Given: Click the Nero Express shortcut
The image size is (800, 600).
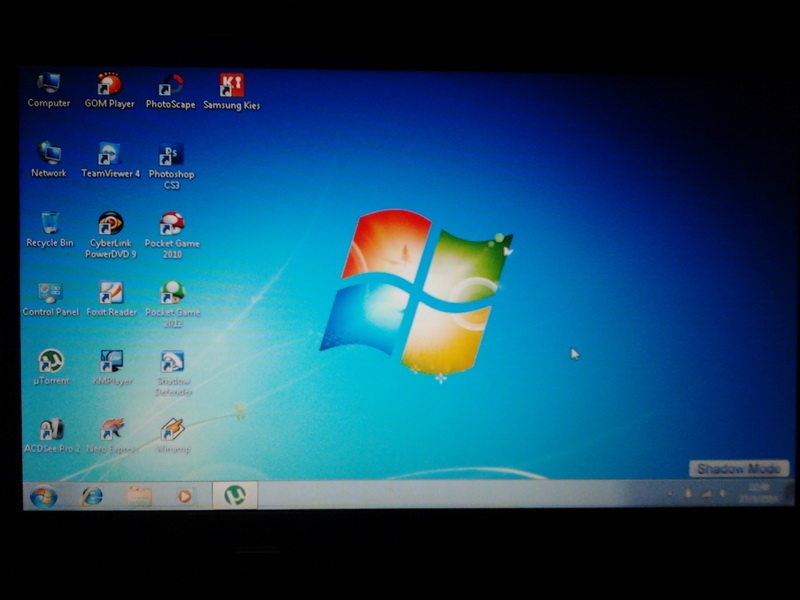Looking at the screenshot, I should pyautogui.click(x=112, y=436).
